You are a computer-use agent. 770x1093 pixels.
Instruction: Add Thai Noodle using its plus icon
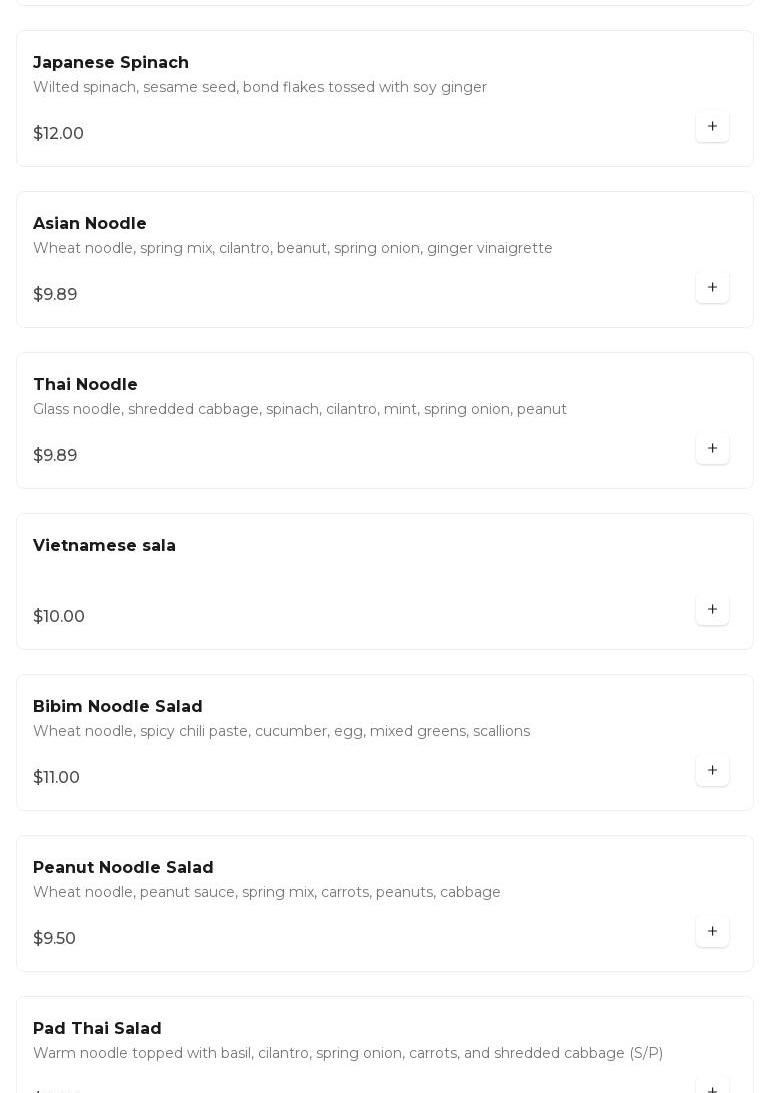click(x=712, y=449)
